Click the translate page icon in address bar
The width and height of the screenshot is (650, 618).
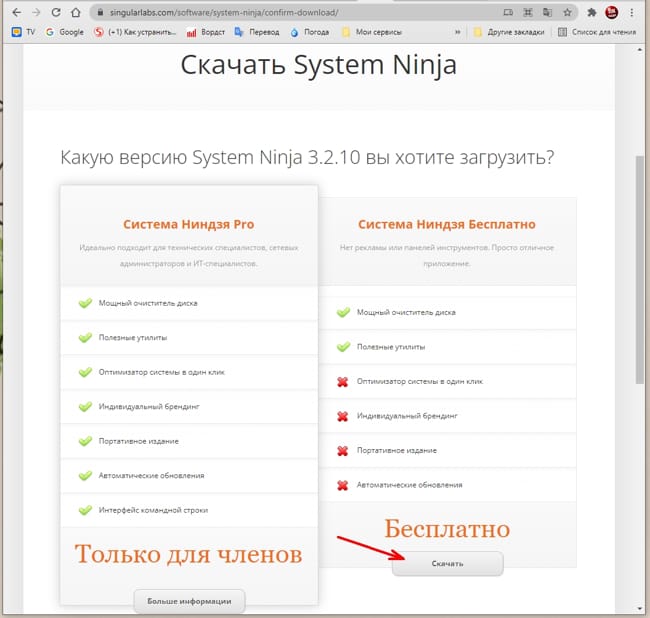pyautogui.click(x=547, y=12)
